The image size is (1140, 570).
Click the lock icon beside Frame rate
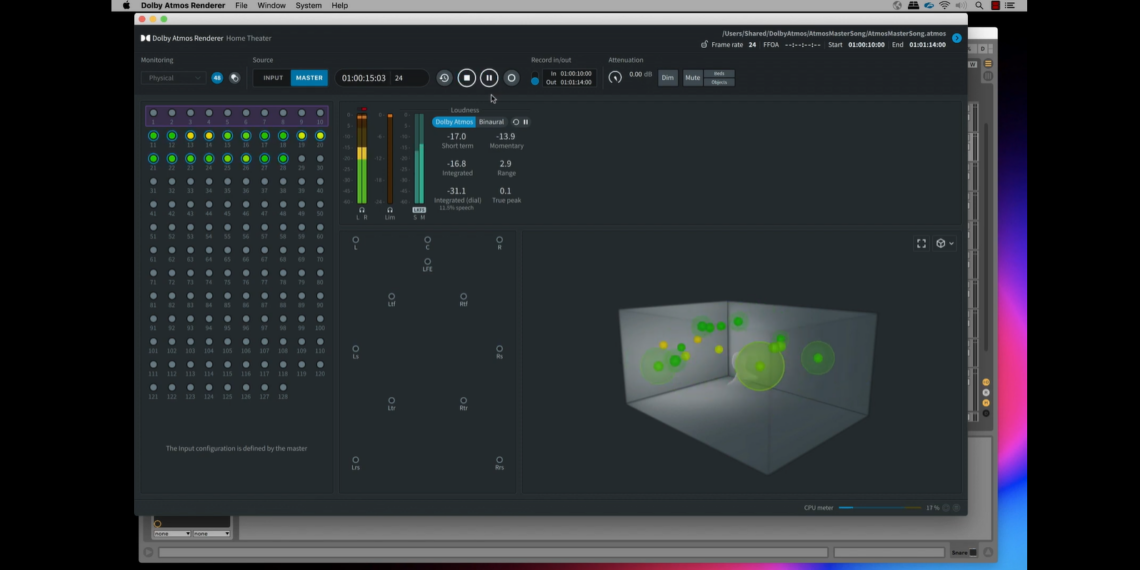704,45
